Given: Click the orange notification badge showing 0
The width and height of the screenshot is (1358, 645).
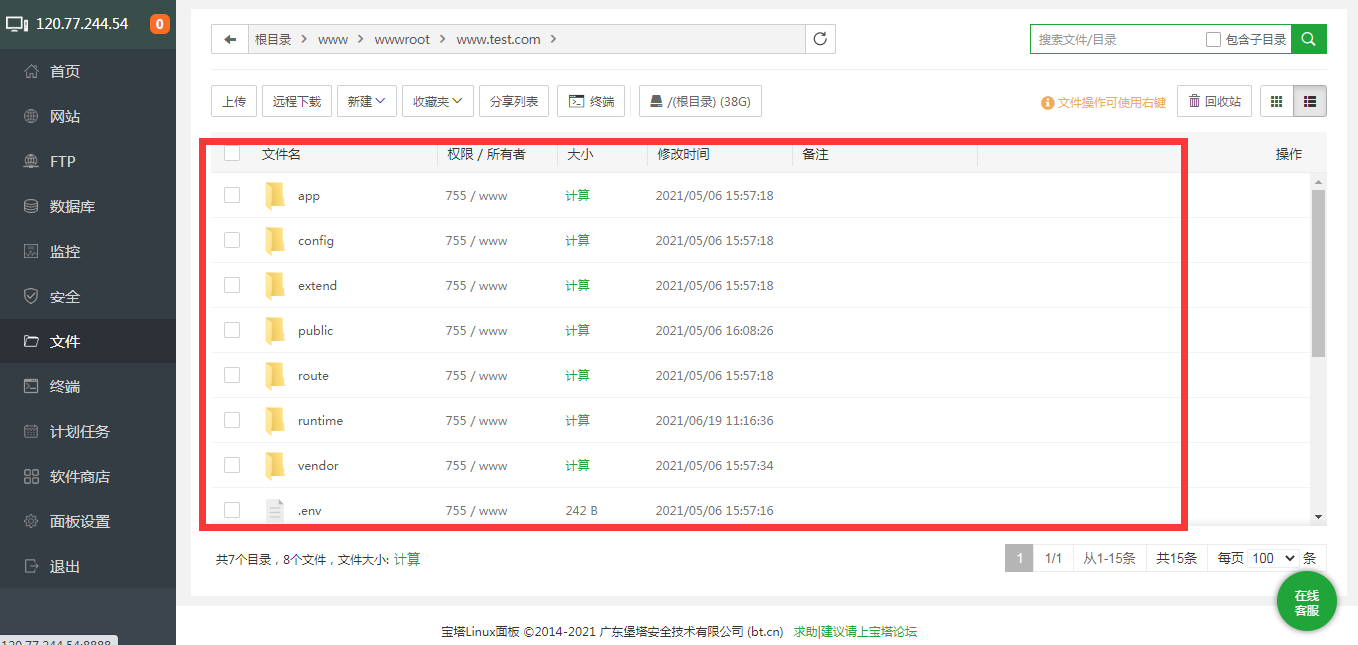Looking at the screenshot, I should click(x=160, y=24).
